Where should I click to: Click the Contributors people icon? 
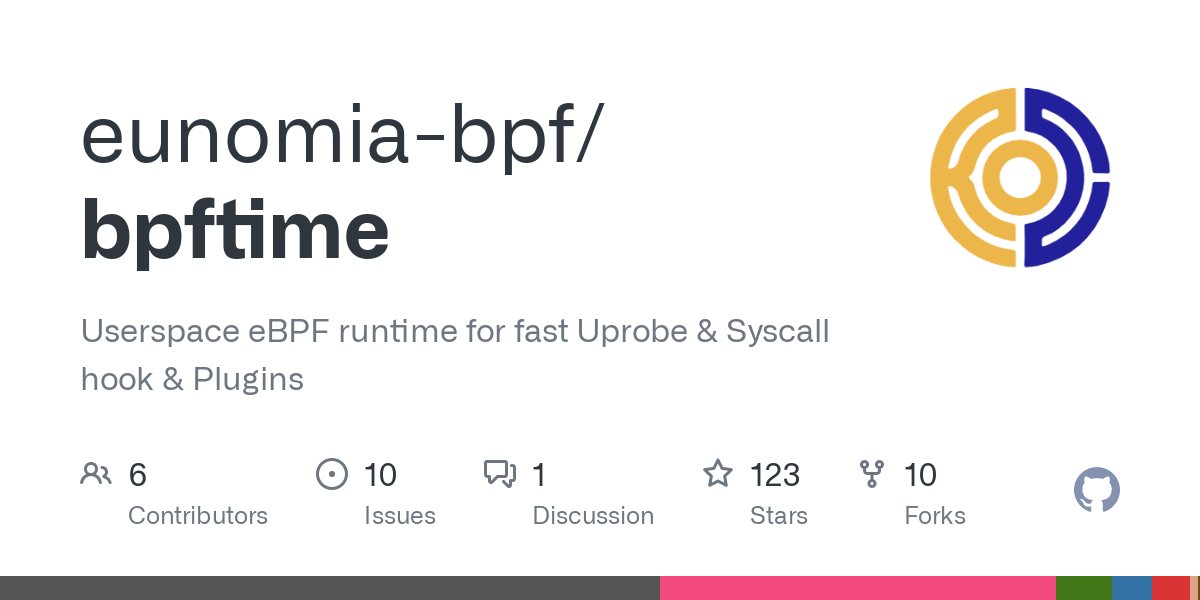point(96,474)
